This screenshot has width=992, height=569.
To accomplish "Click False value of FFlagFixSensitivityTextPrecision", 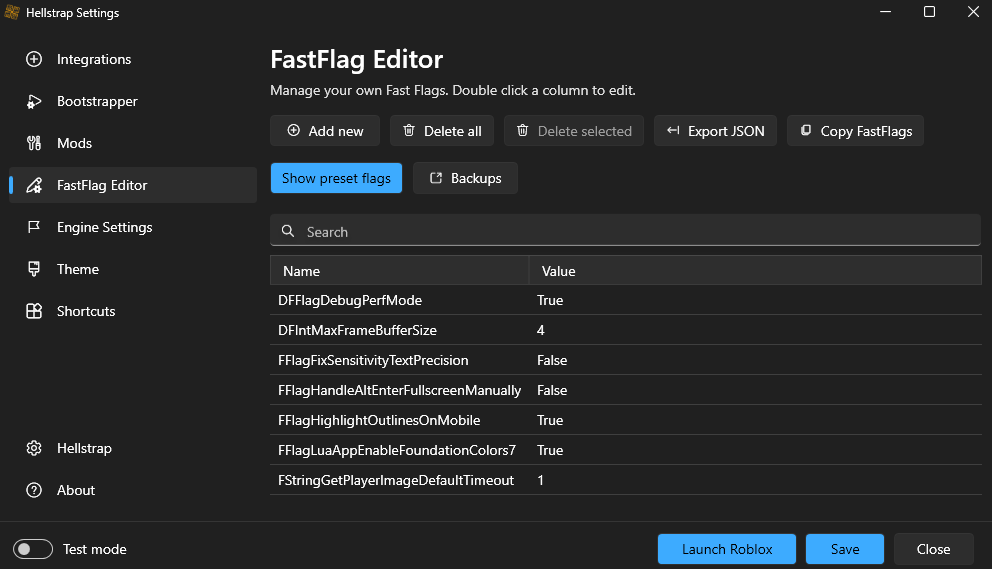I will [x=552, y=360].
